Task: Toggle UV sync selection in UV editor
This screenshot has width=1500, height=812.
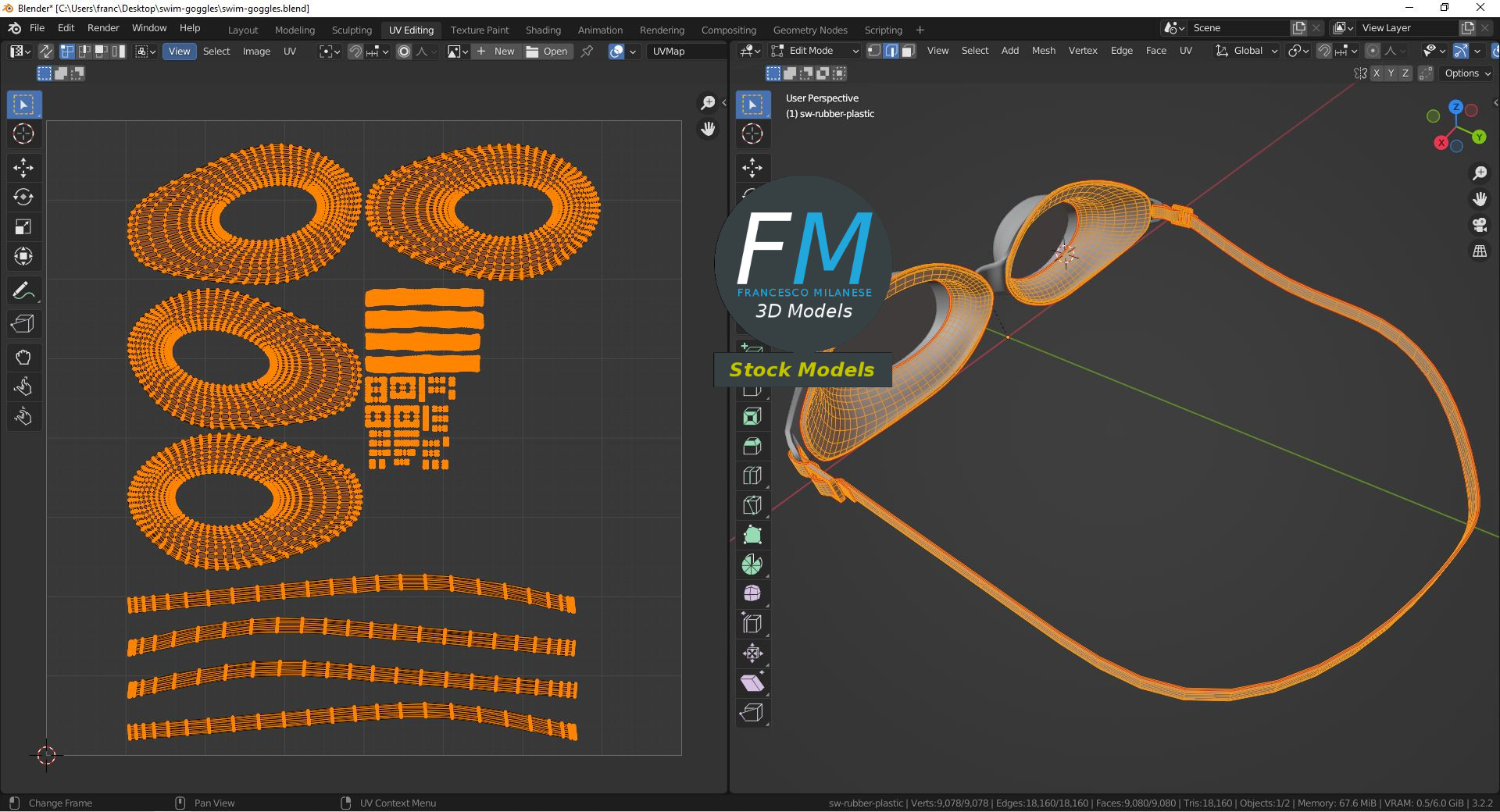Action: (x=46, y=52)
